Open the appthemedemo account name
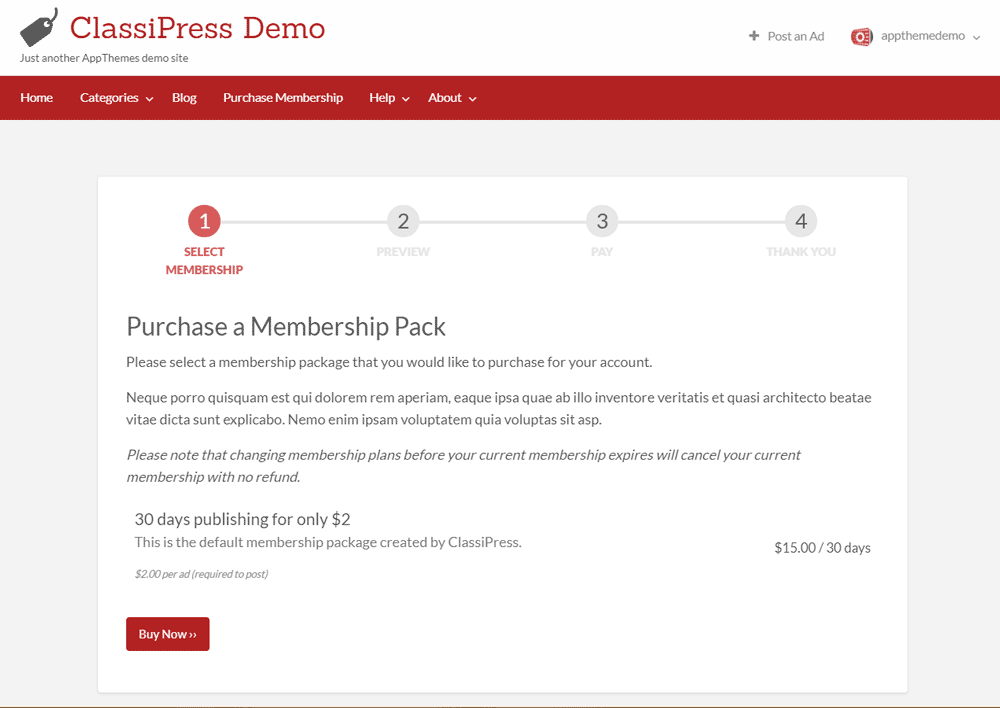The image size is (1000, 708). click(922, 36)
